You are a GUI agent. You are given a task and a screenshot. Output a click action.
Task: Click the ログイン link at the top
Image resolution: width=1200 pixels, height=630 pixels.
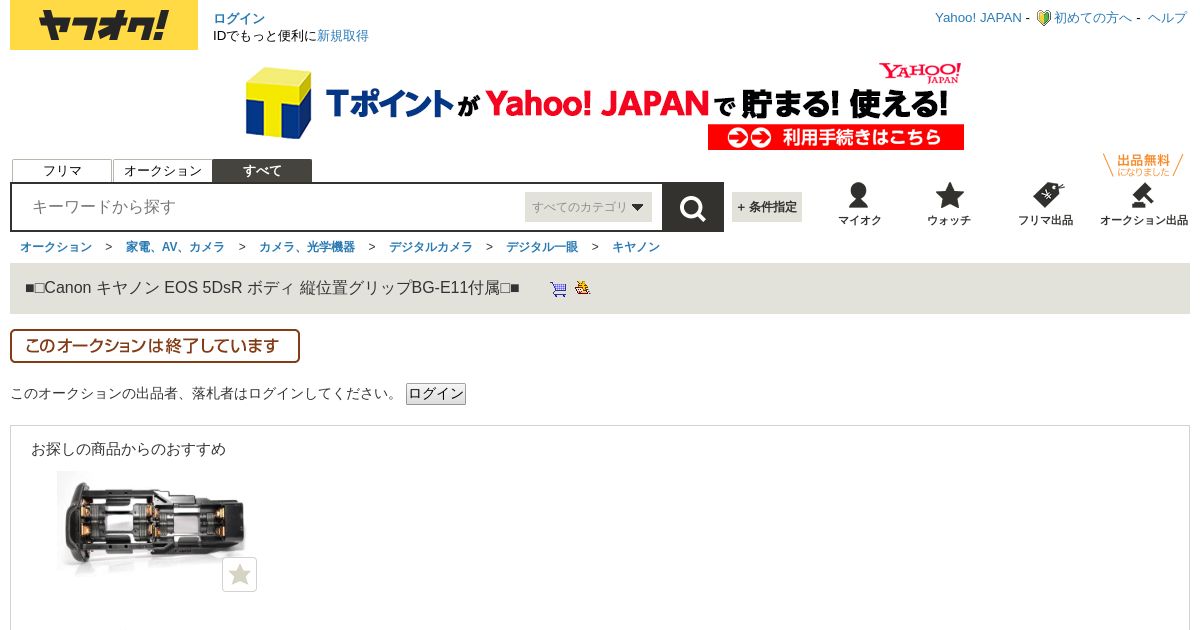pos(239,18)
